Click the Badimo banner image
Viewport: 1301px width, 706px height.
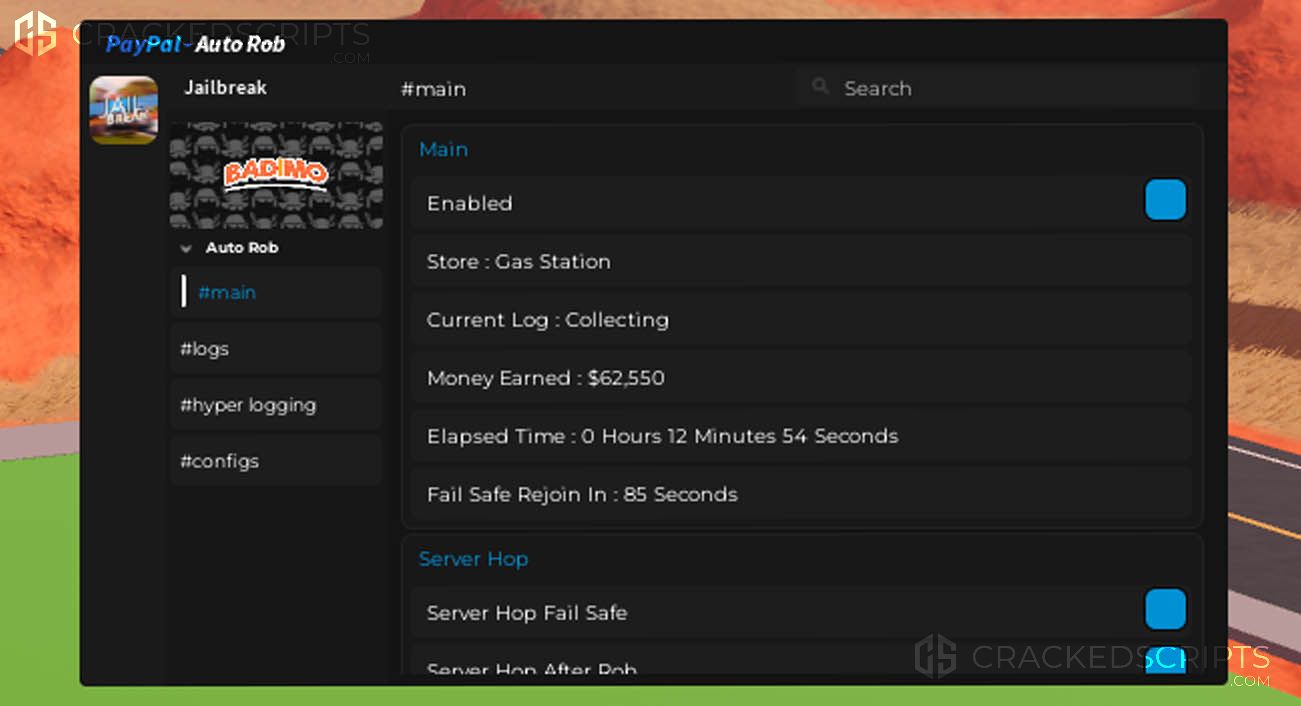click(x=276, y=175)
